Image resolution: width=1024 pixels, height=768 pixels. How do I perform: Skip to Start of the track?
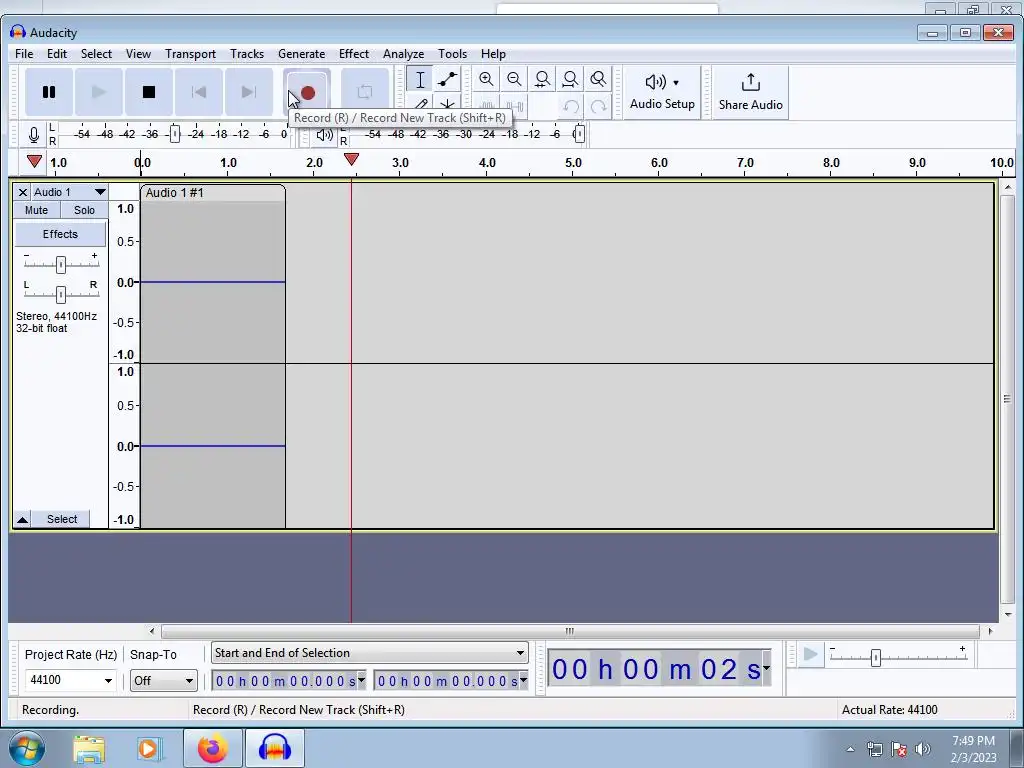199,92
